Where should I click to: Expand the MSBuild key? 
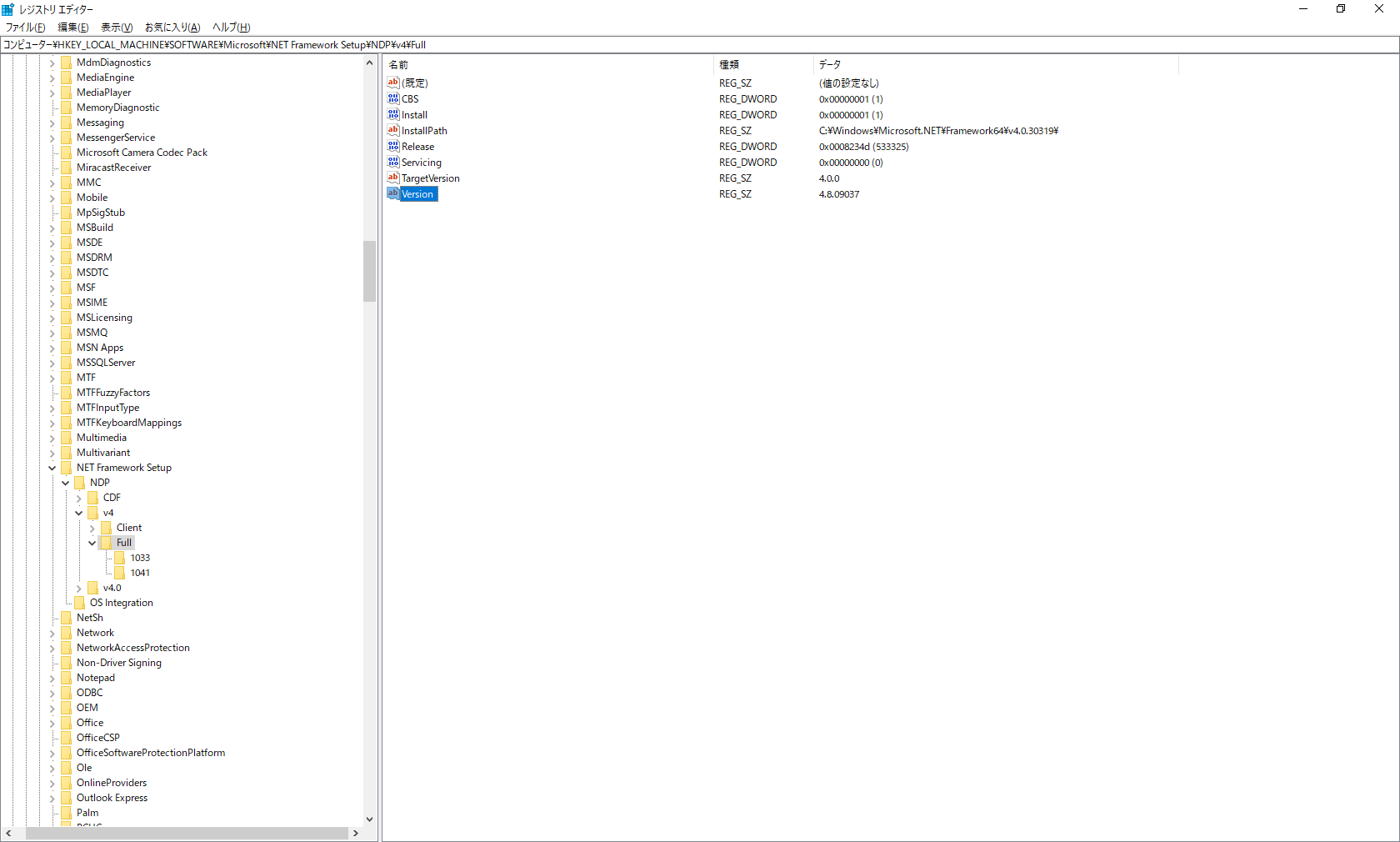click(52, 227)
